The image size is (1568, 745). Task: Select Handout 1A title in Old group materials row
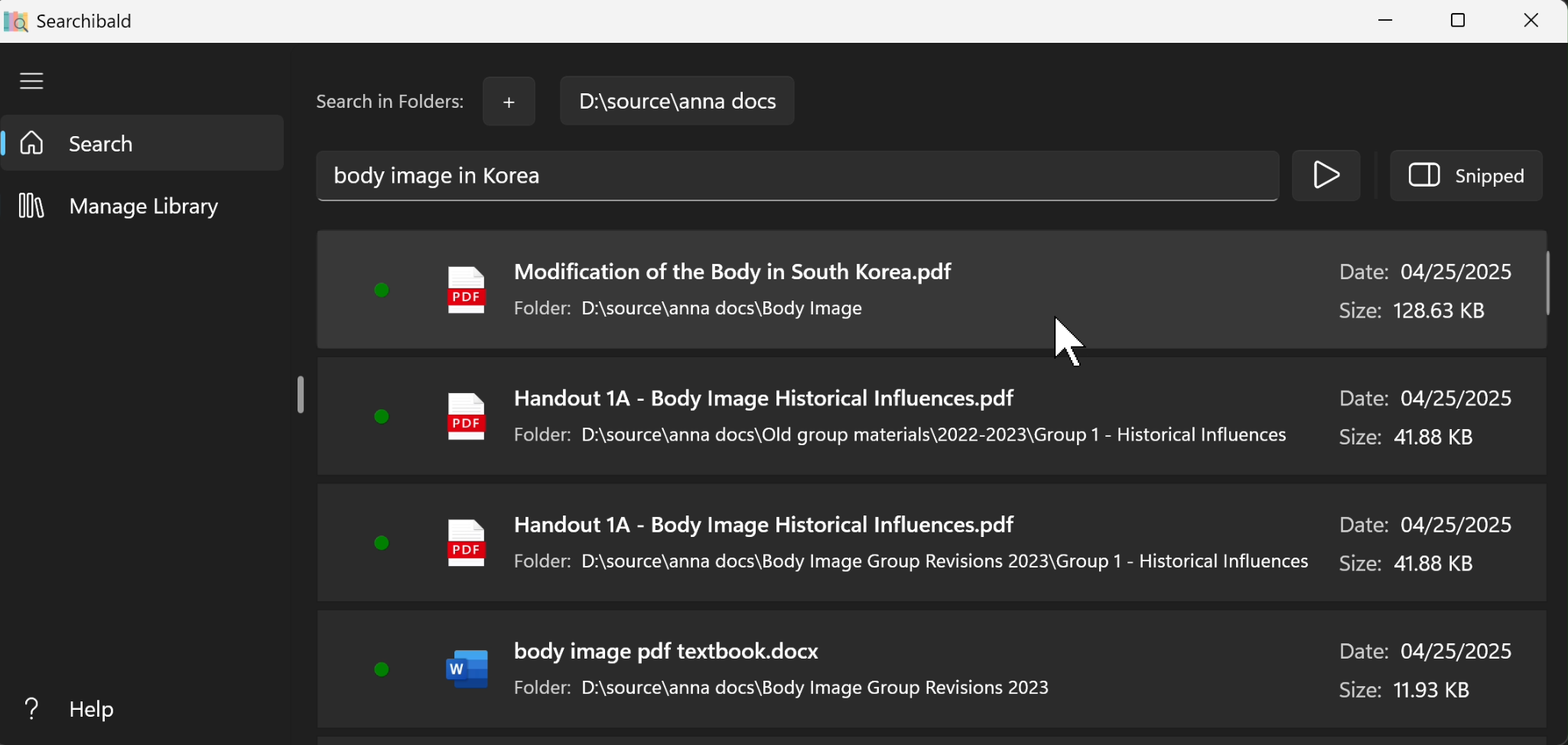click(763, 399)
